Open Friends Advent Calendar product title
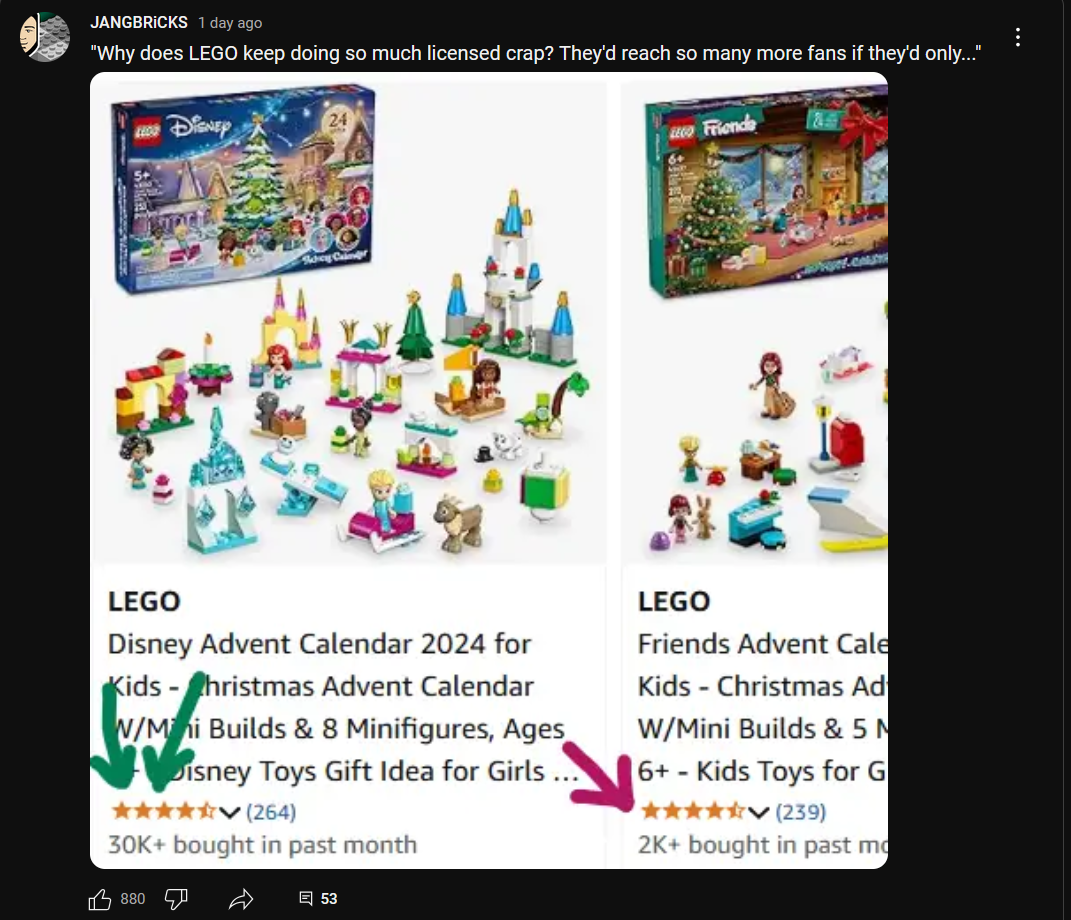The image size is (1071, 920). tap(762, 708)
